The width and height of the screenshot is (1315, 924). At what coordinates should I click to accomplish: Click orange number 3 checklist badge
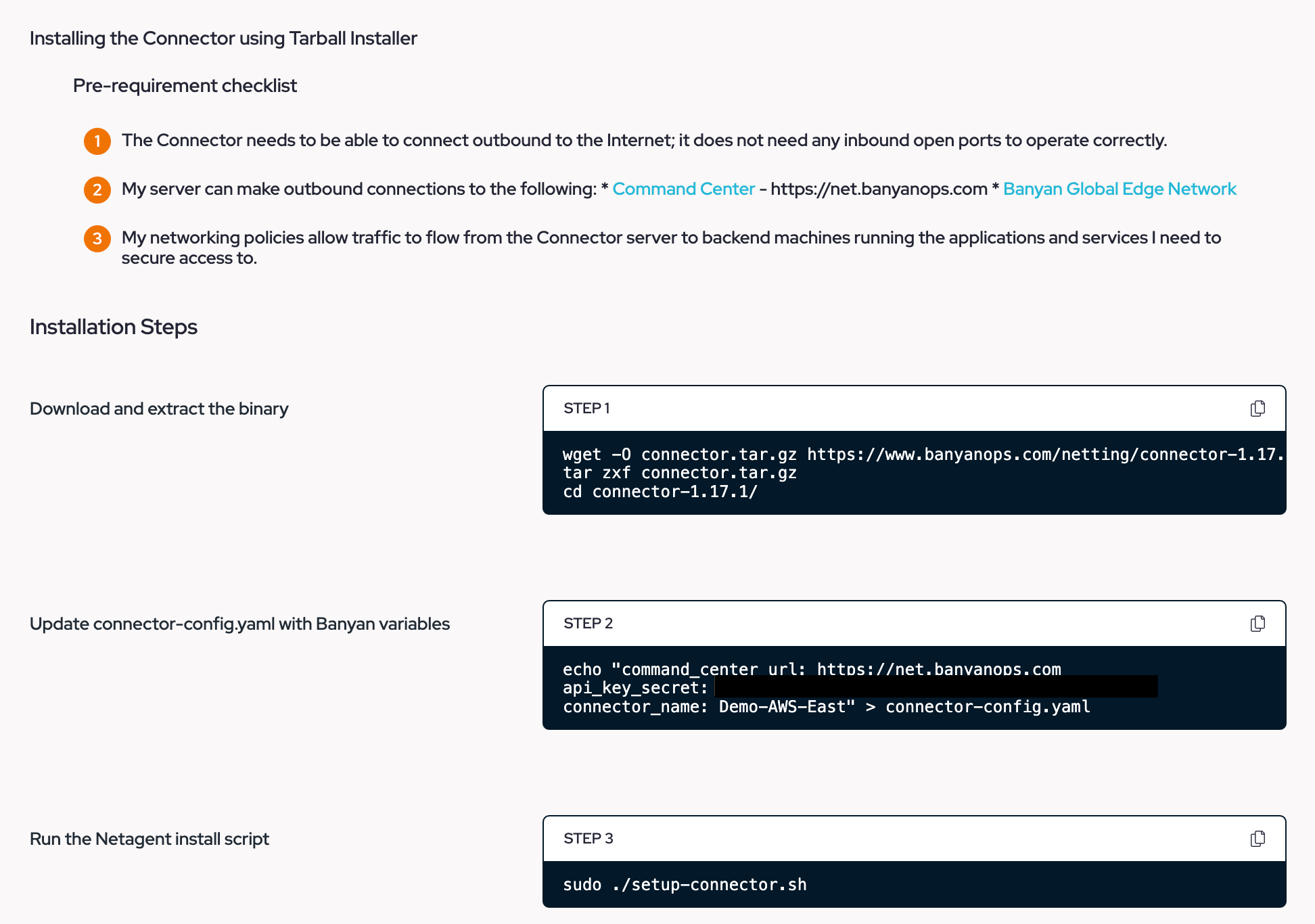click(97, 238)
